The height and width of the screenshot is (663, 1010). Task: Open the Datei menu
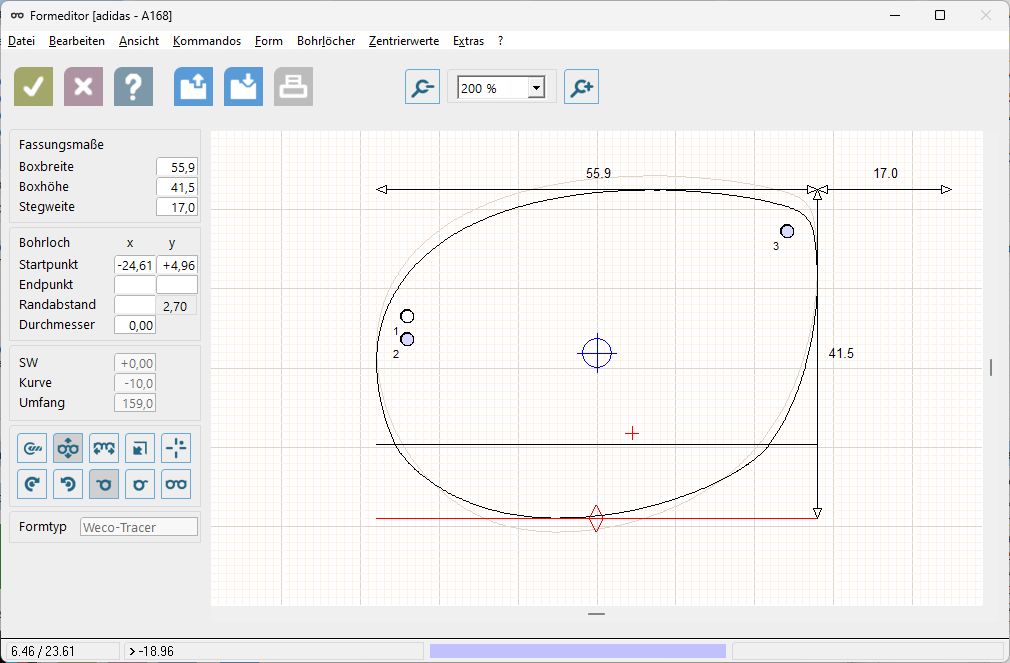(21, 41)
